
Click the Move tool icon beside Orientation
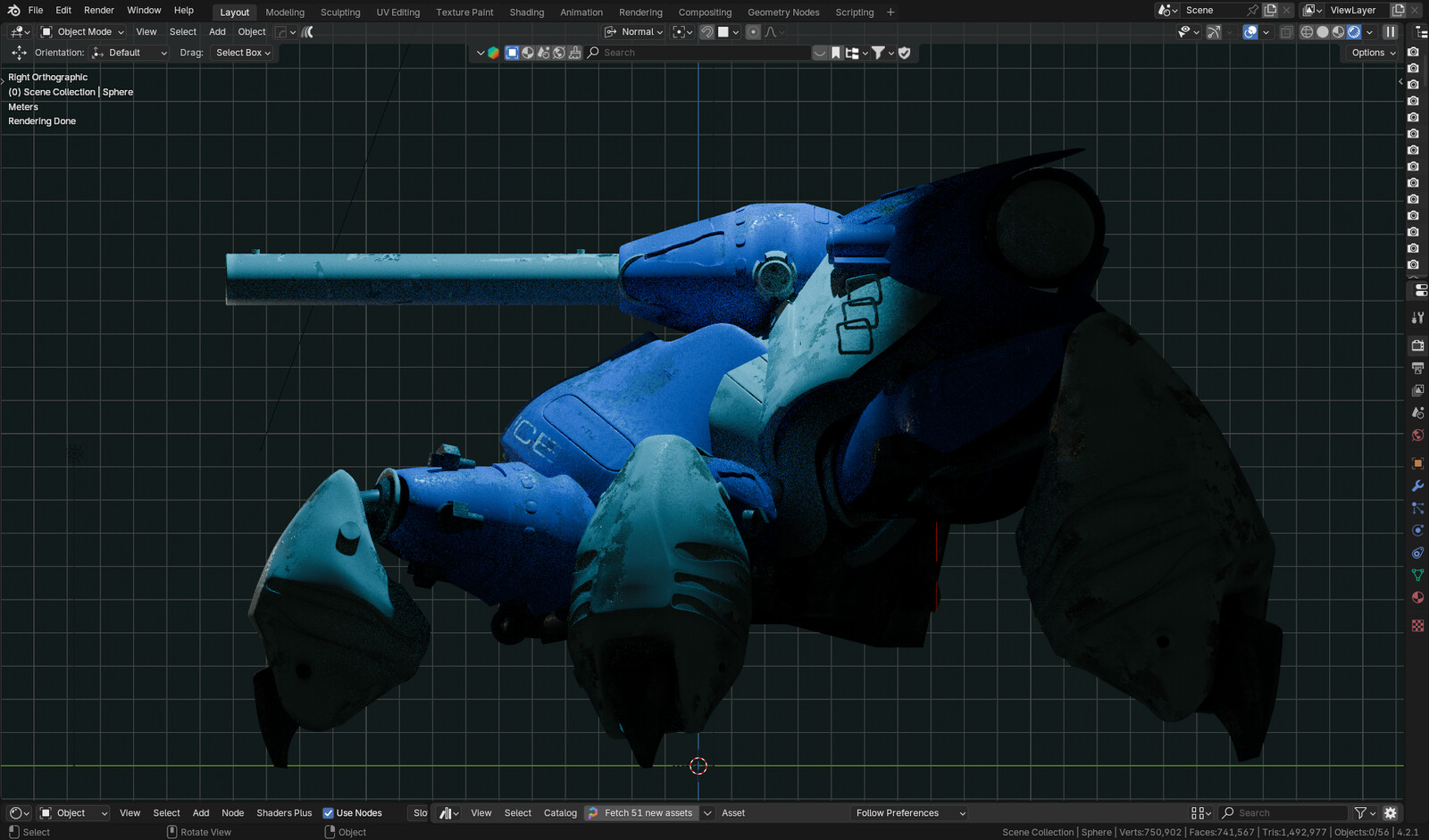tap(19, 53)
